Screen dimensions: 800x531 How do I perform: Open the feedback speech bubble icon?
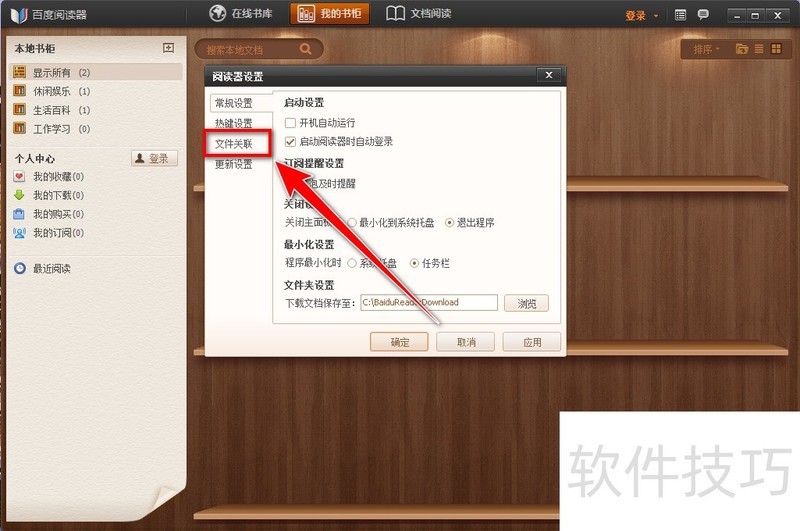pyautogui.click(x=703, y=15)
